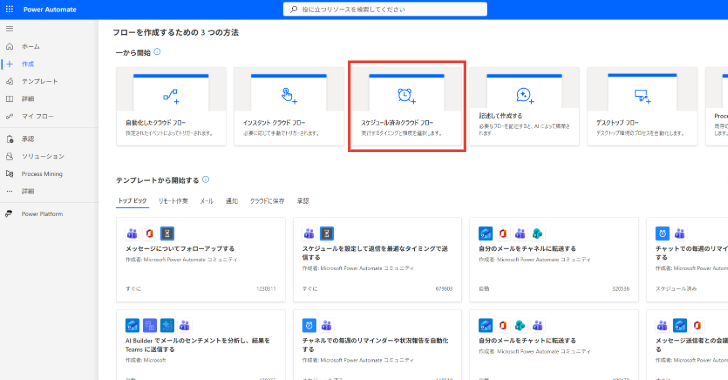Image resolution: width=728 pixels, height=380 pixels.
Task: Go to ホーム in the sidebar
Action: point(31,46)
